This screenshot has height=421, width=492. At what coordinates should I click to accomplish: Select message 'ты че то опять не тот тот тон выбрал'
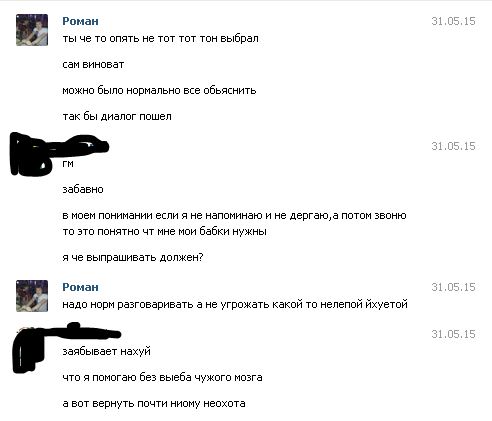[x=160, y=38]
